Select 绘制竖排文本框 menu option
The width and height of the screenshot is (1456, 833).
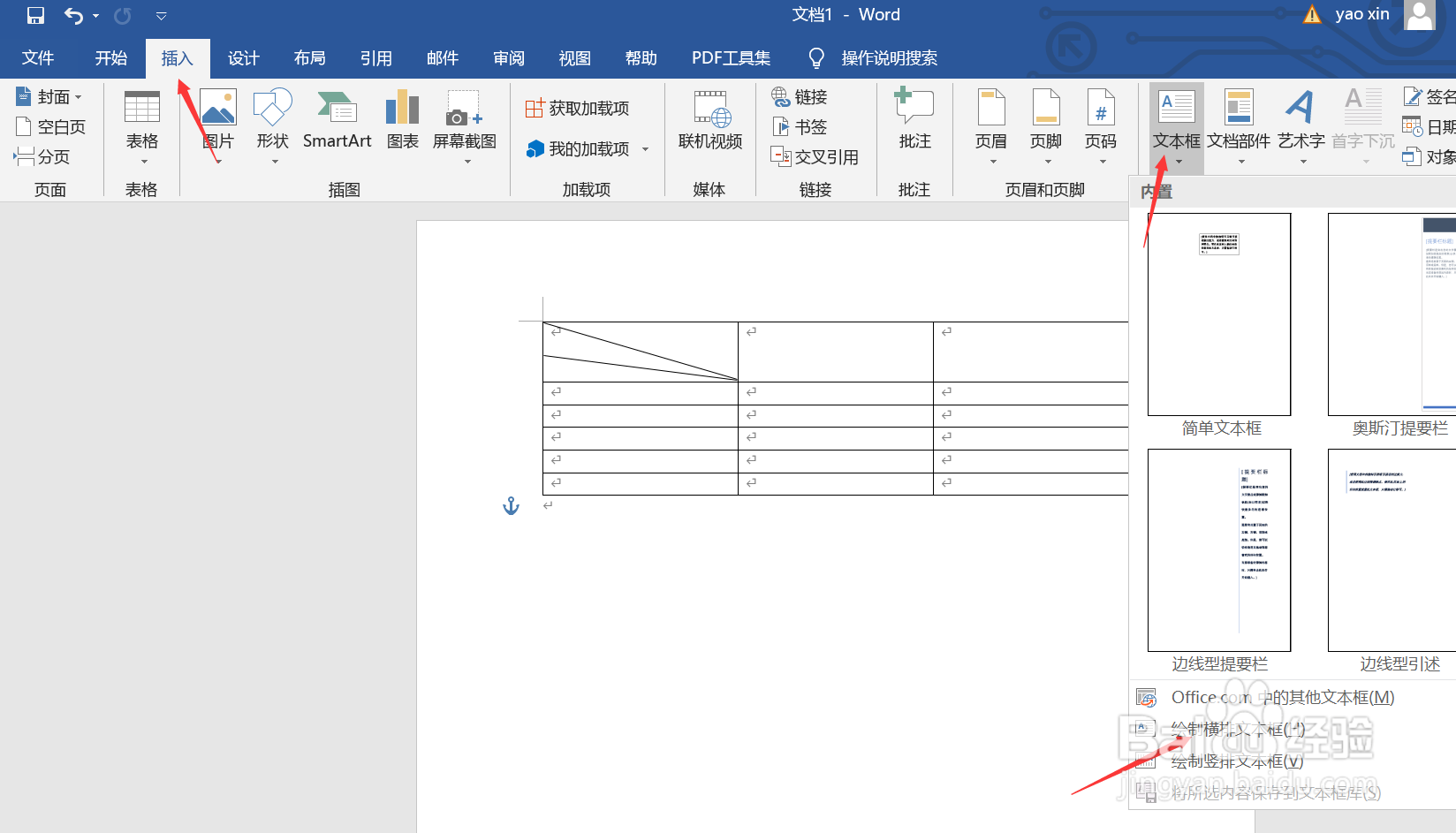(x=1231, y=761)
